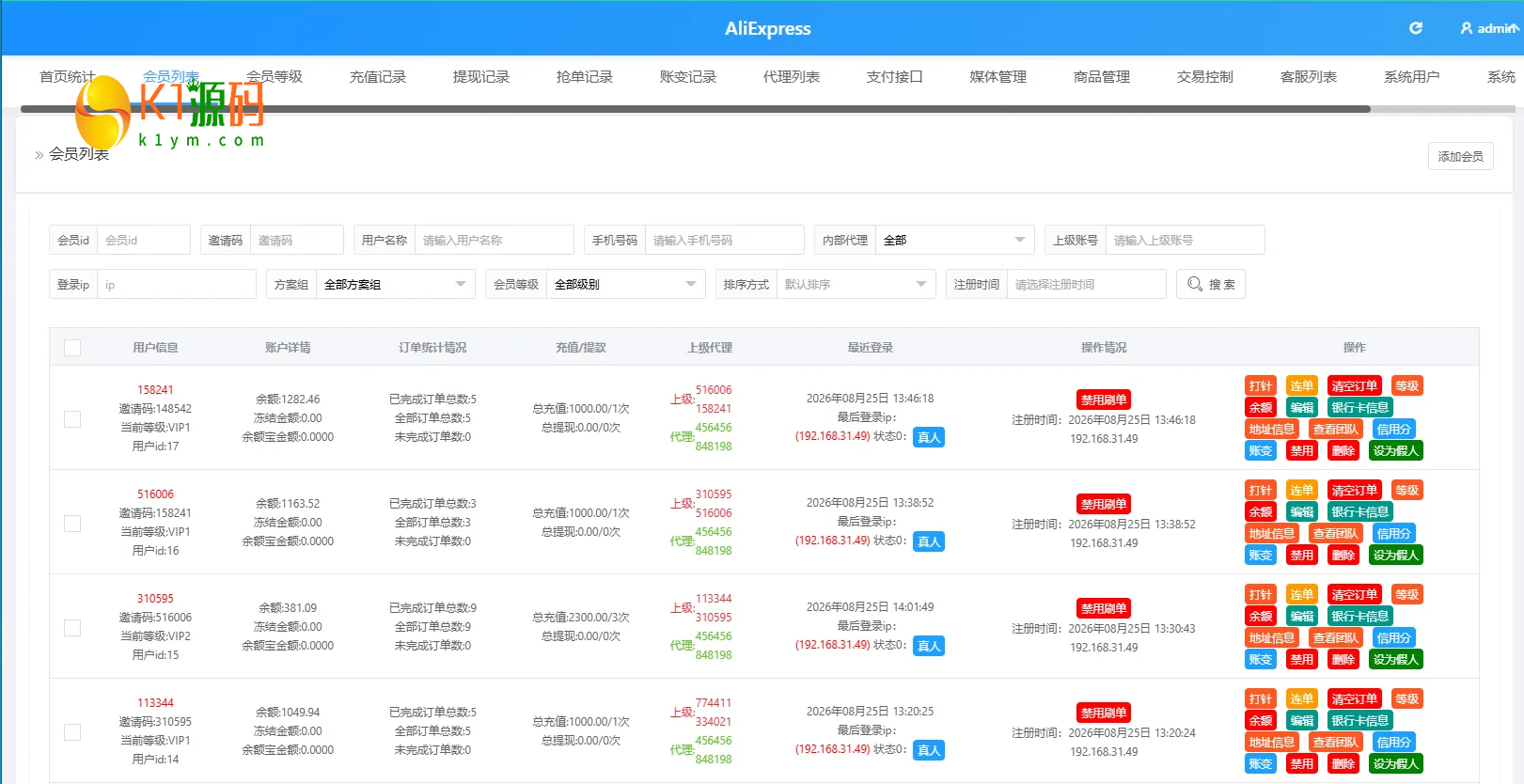Screen dimensions: 1524x784
Task: Open the 排序方式 dropdown
Action: 856,284
